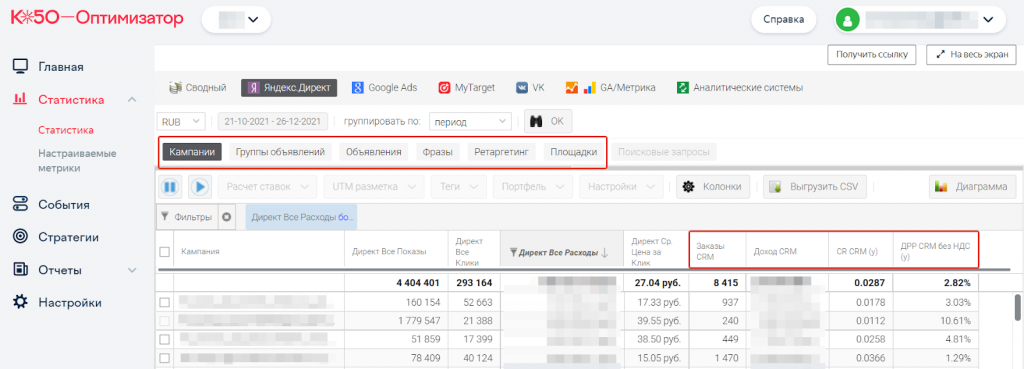
Task: Open Настраиваемые метрики sub-item
Action: [x=77, y=161]
